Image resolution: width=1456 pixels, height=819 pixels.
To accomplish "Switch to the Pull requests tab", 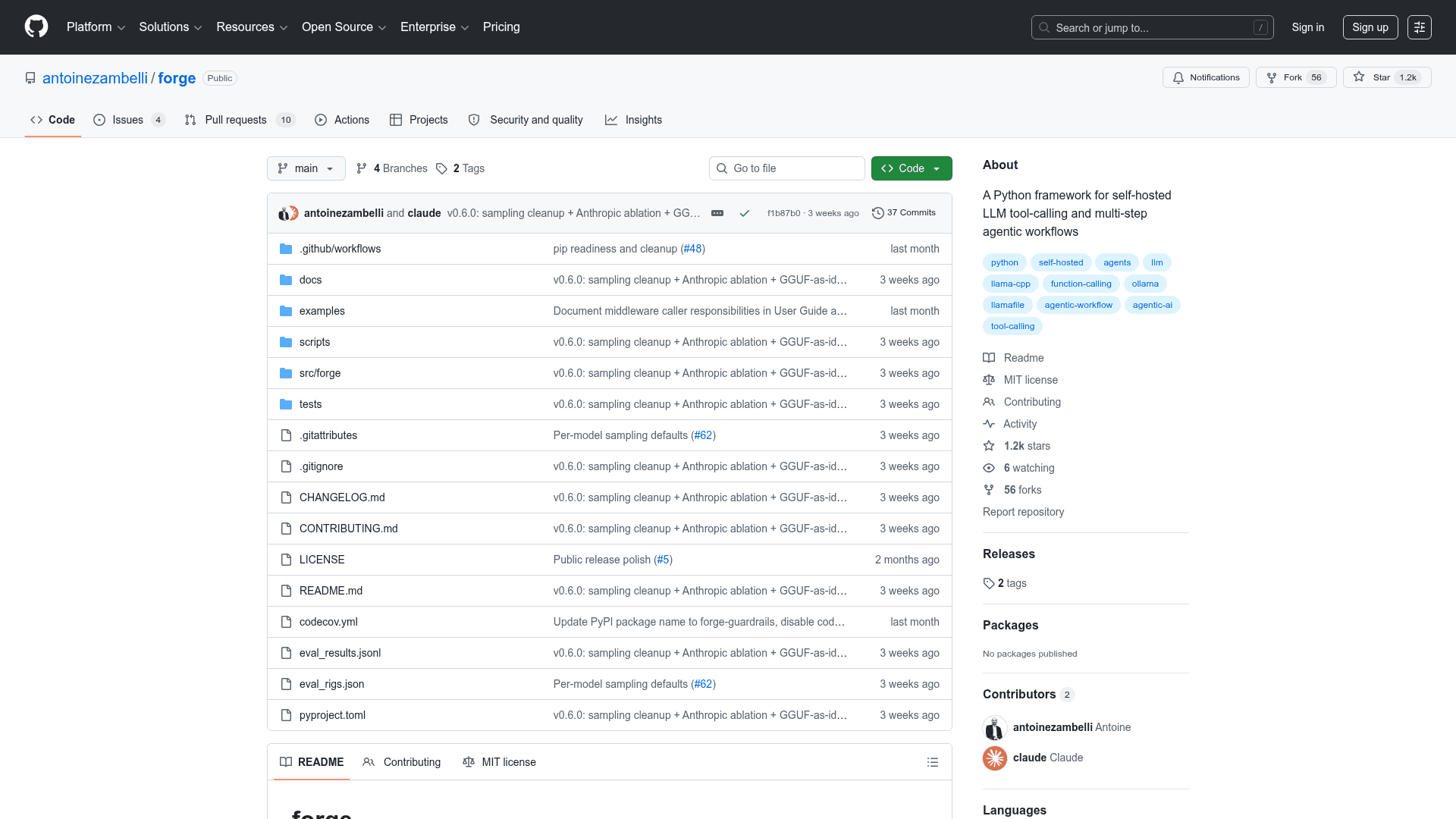I will pos(240,120).
